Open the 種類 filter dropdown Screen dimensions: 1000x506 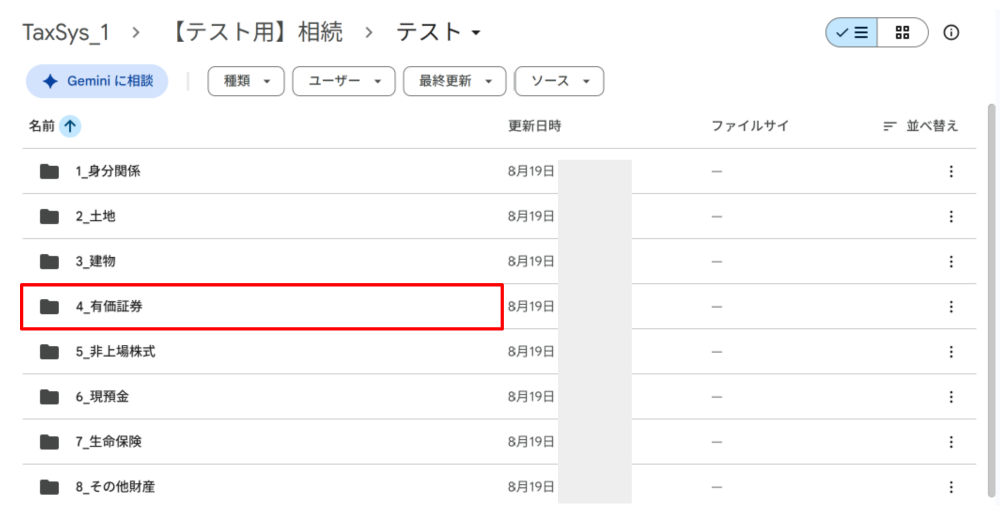(246, 81)
